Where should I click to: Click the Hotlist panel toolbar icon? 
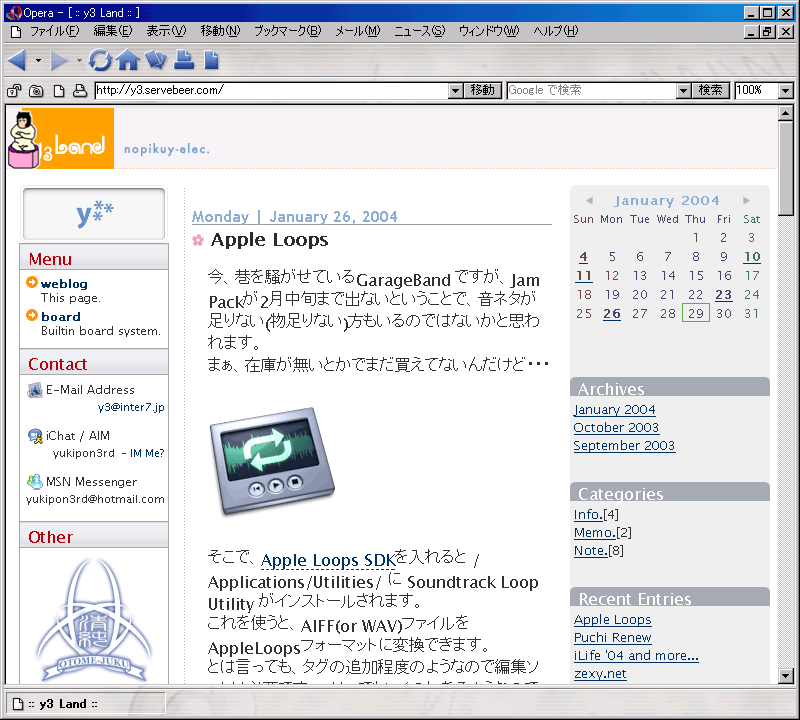tap(156, 60)
